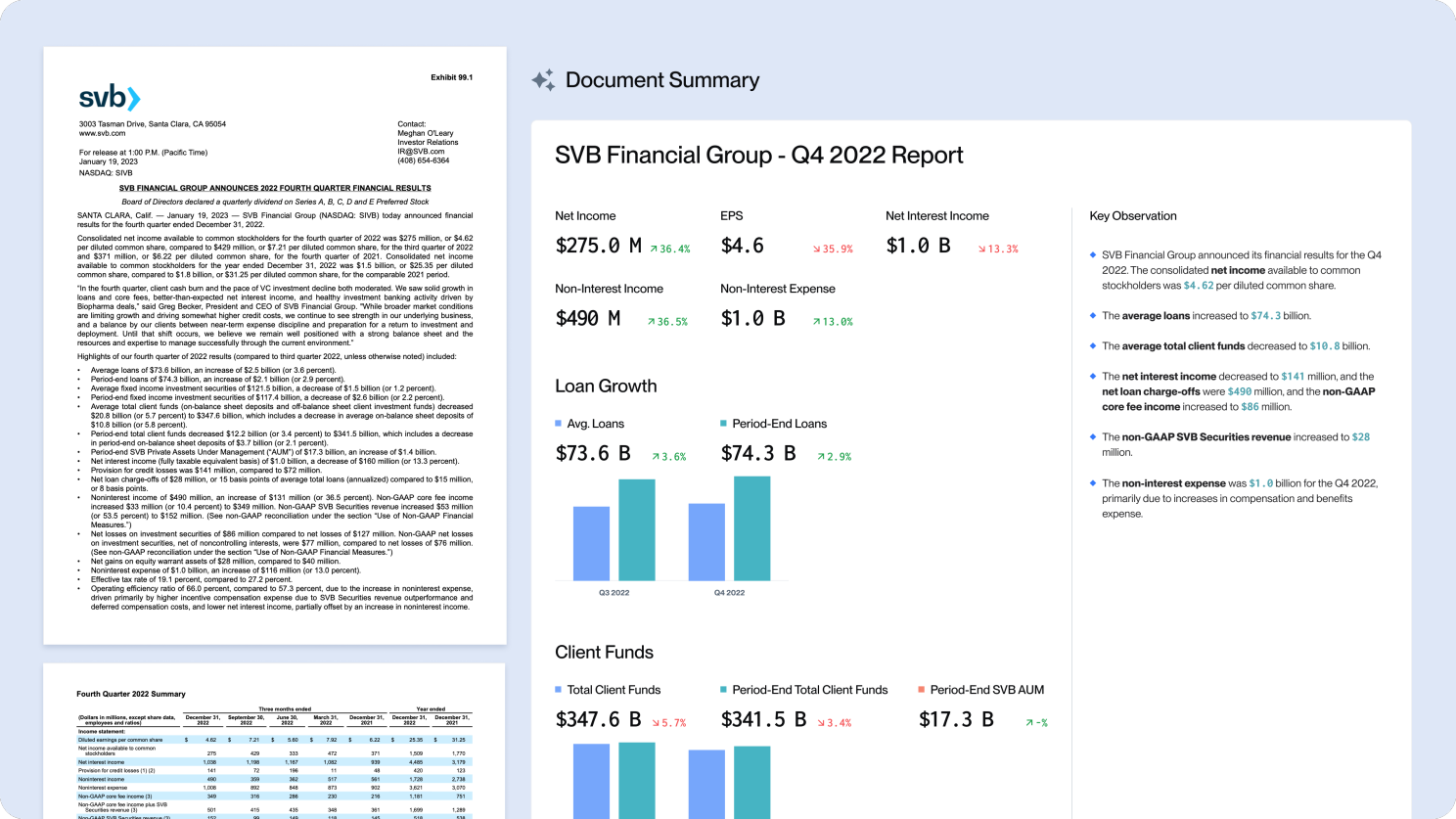Click the Avg. Loans value $73.6 B

[x=593, y=453]
